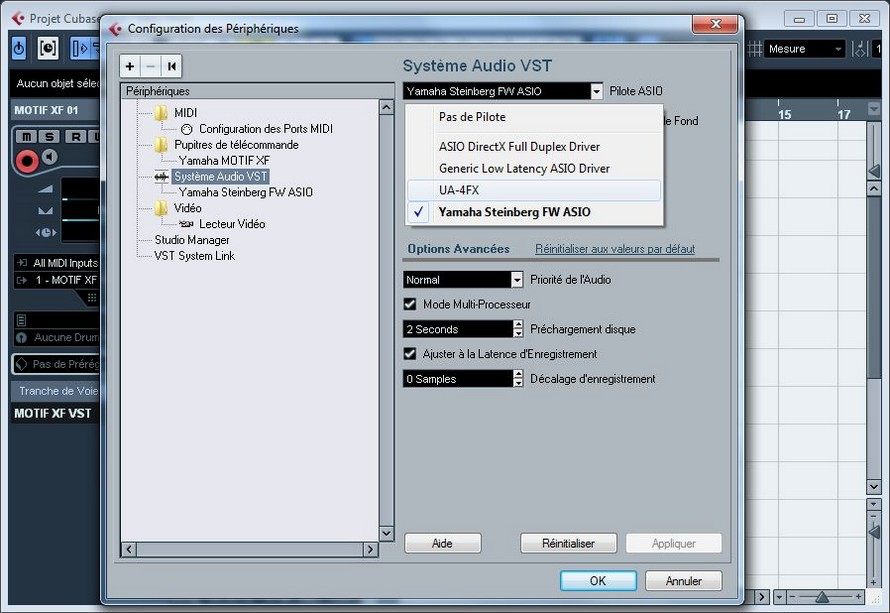
Task: Click the power icon in Cubase toolbar
Action: (19, 48)
